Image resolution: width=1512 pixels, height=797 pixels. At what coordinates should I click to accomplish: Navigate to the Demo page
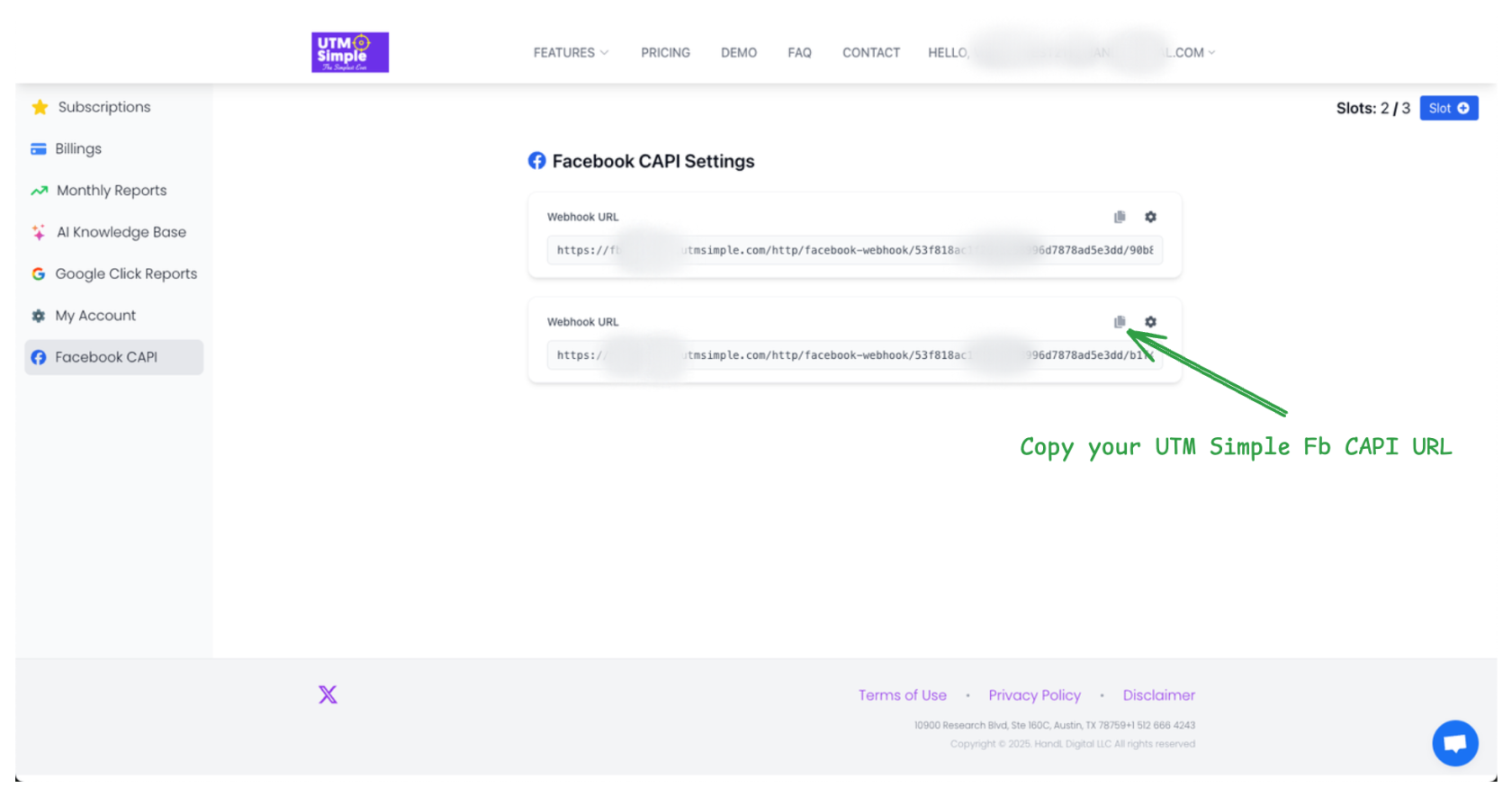coord(738,53)
